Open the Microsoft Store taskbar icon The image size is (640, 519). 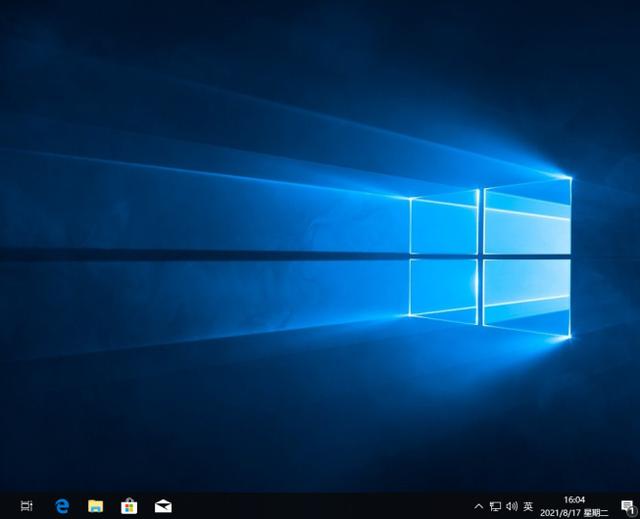[x=129, y=506]
